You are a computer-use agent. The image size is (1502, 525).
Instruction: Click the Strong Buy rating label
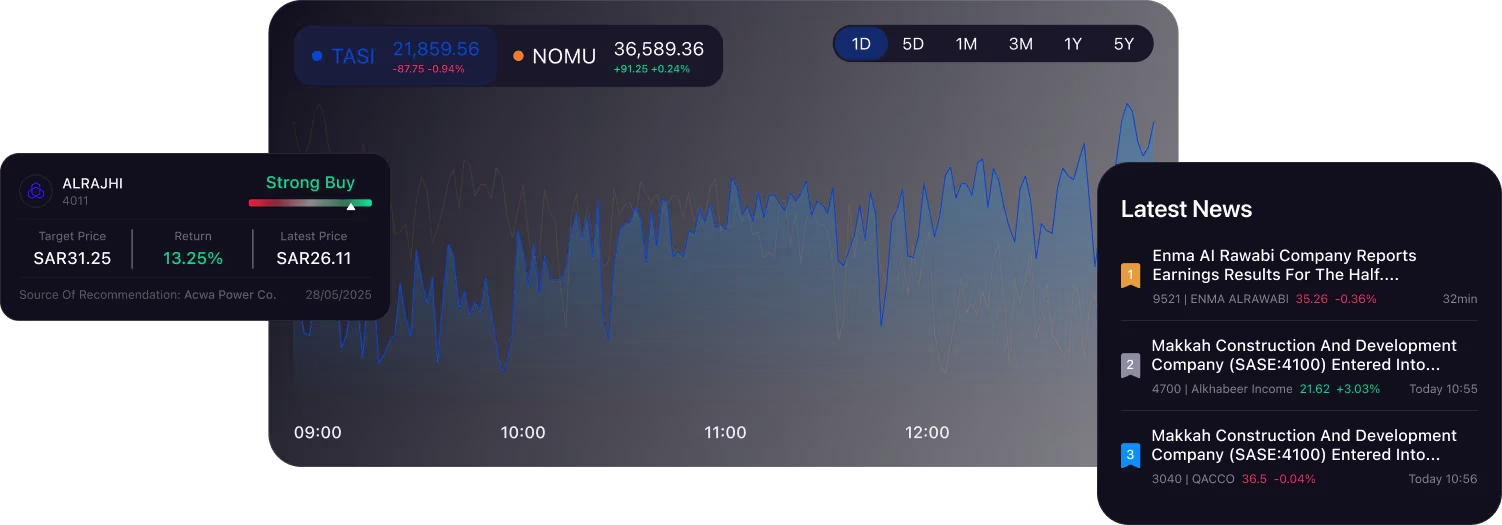pyautogui.click(x=310, y=183)
